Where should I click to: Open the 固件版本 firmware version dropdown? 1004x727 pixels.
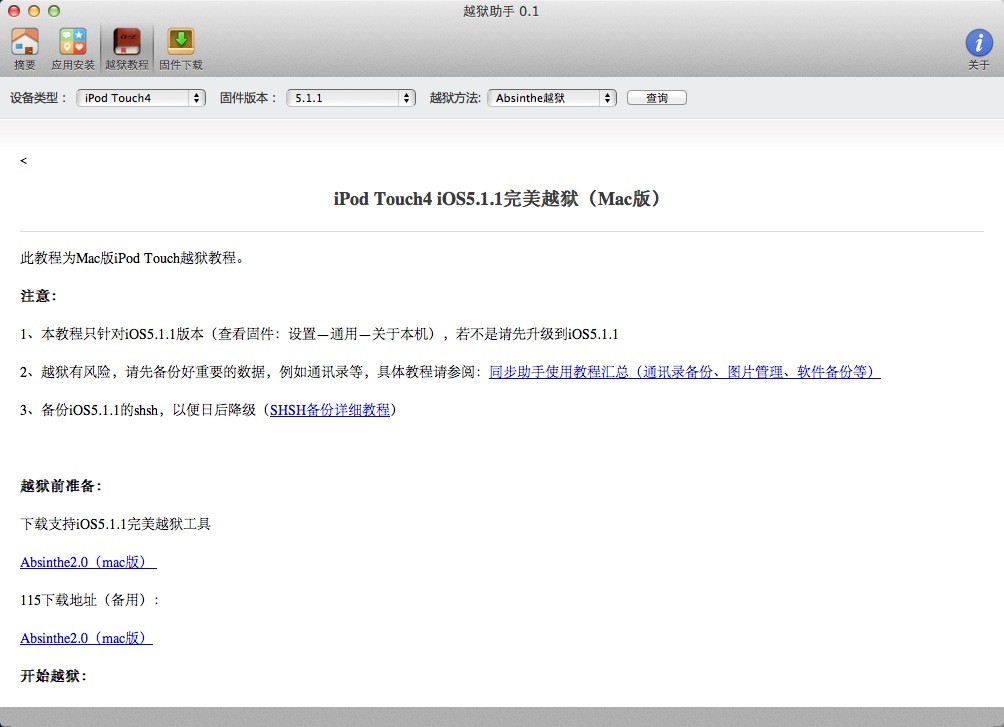pos(351,98)
